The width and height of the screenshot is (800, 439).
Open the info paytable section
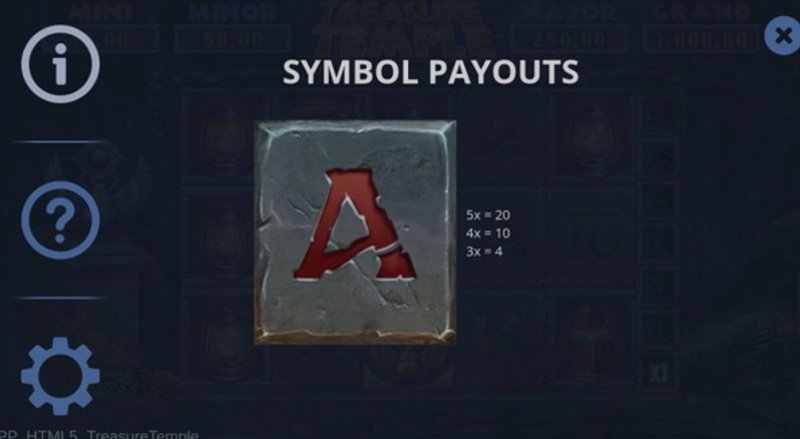(60, 64)
